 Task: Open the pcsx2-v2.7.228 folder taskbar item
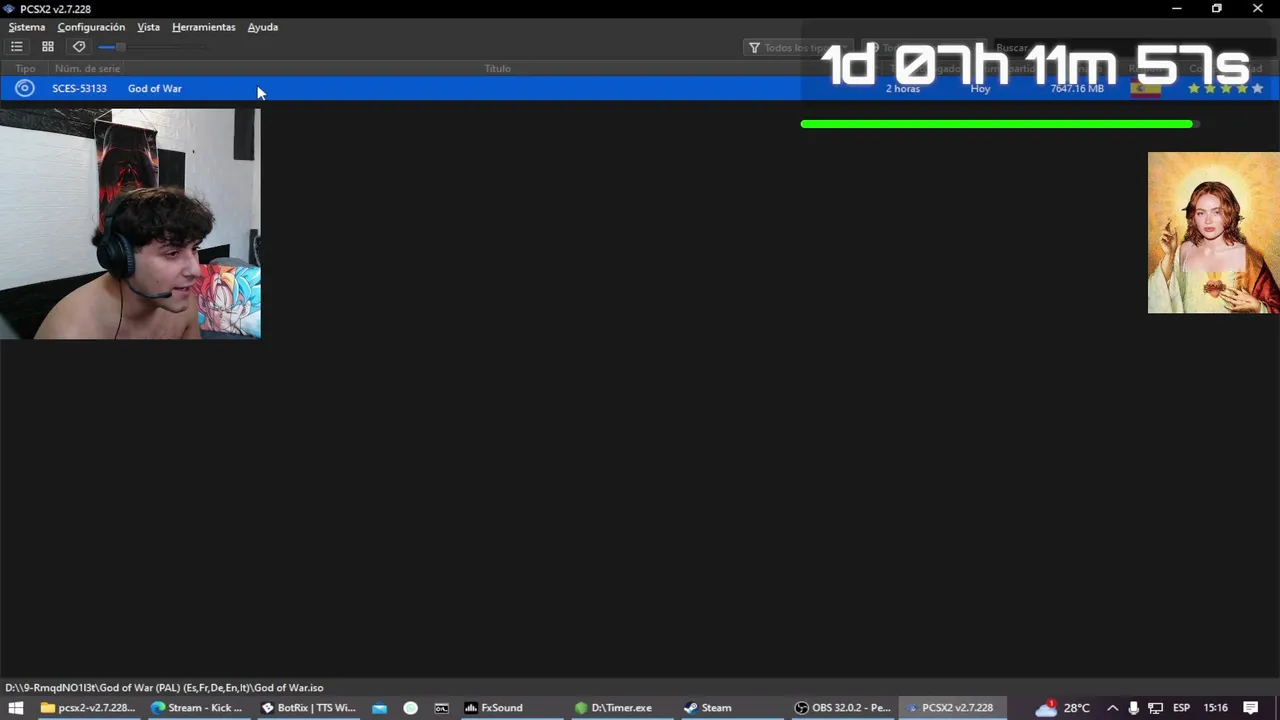coord(87,708)
